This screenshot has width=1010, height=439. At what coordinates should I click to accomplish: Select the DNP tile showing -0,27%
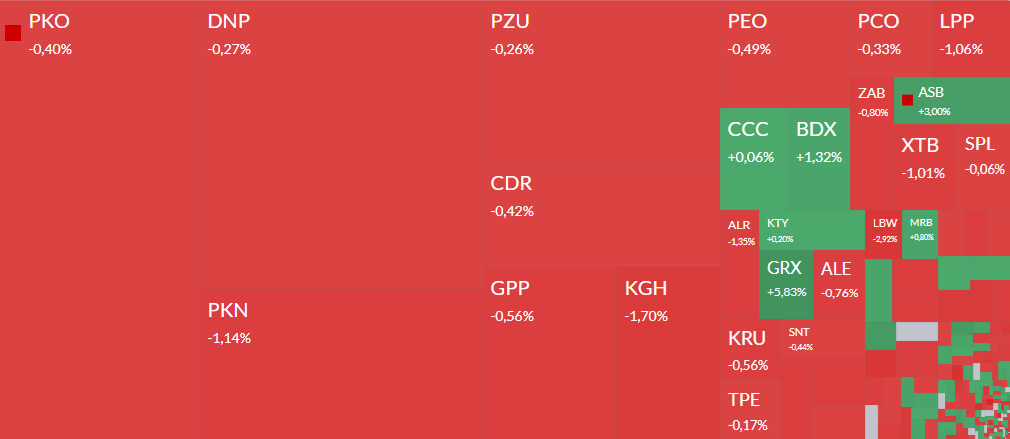click(x=341, y=145)
